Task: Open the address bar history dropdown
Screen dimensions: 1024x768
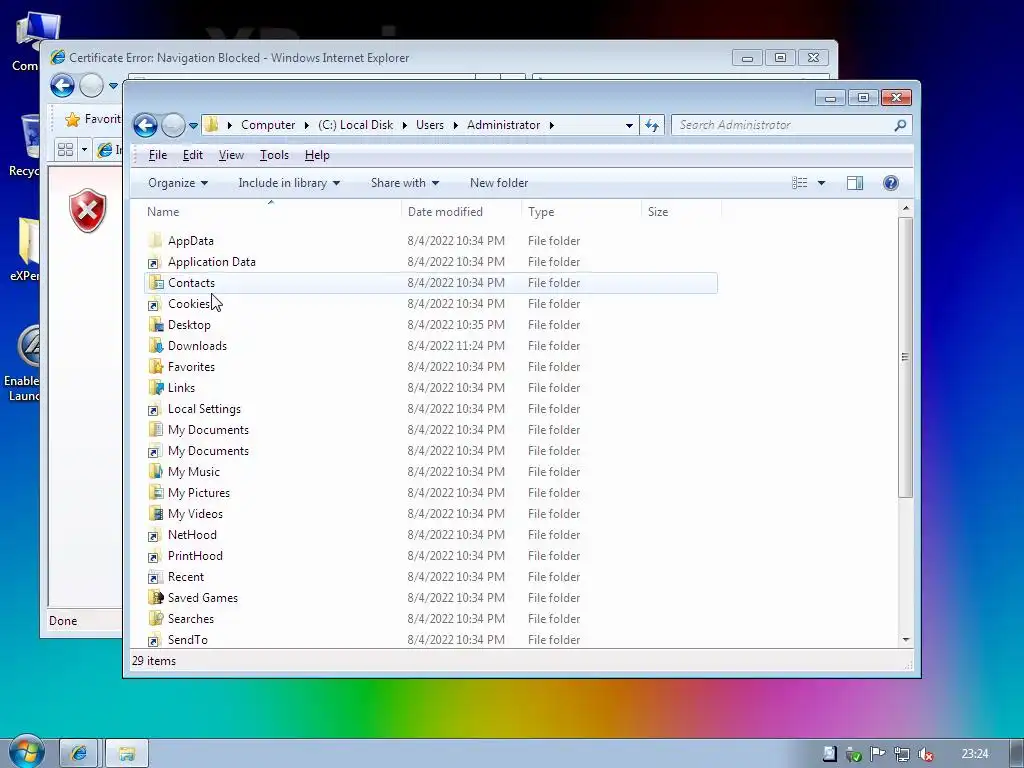Action: click(x=629, y=125)
